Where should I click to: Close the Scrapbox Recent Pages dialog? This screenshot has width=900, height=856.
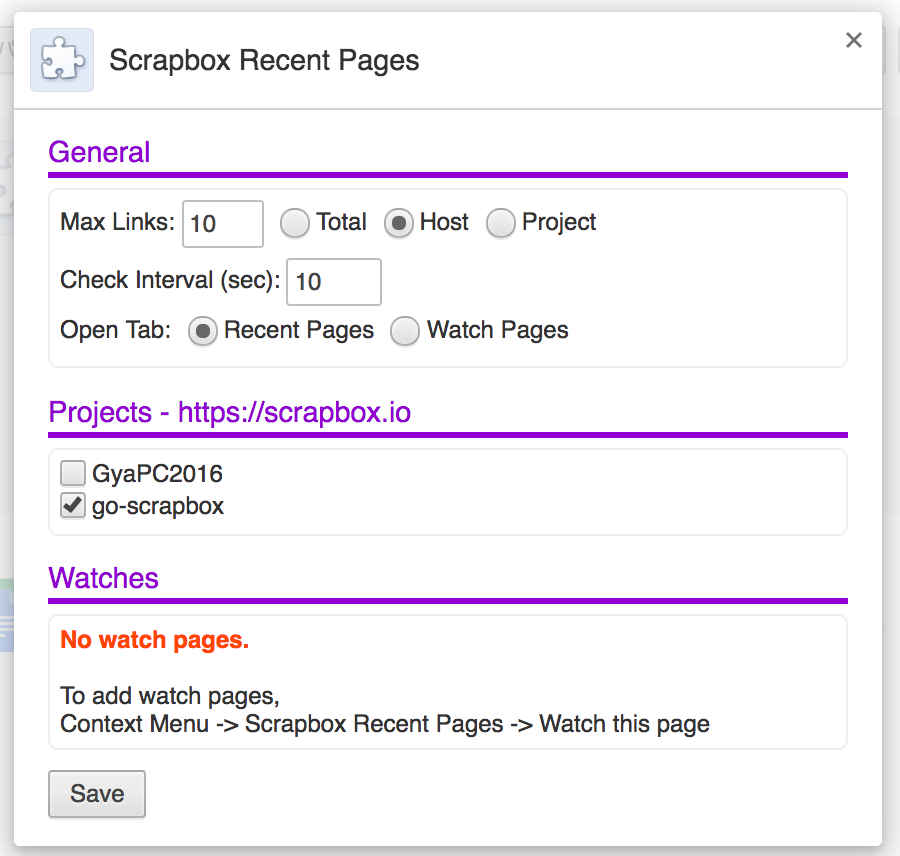coord(854,40)
